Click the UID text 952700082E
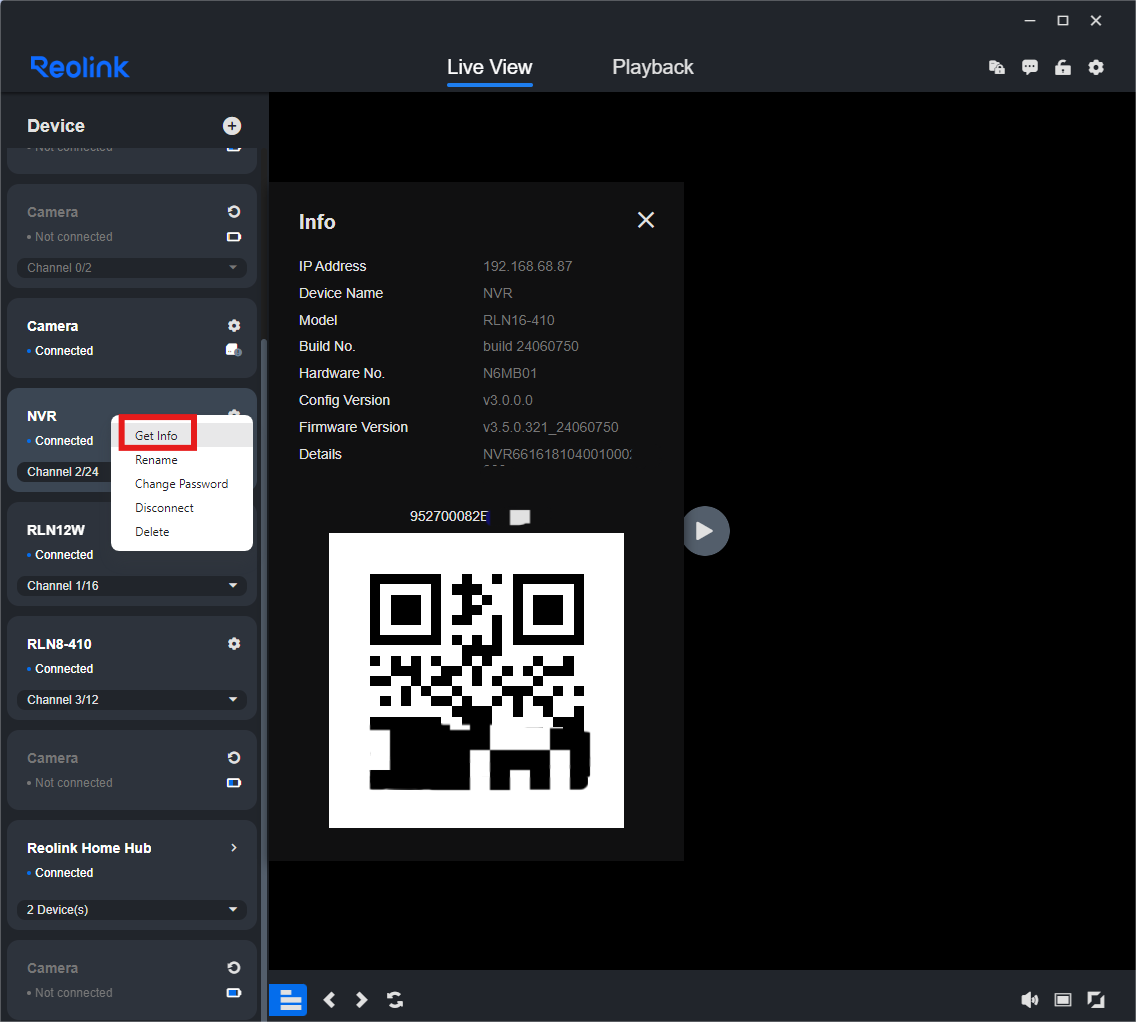Screen dimensions: 1136x1022 pyautogui.click(x=449, y=516)
